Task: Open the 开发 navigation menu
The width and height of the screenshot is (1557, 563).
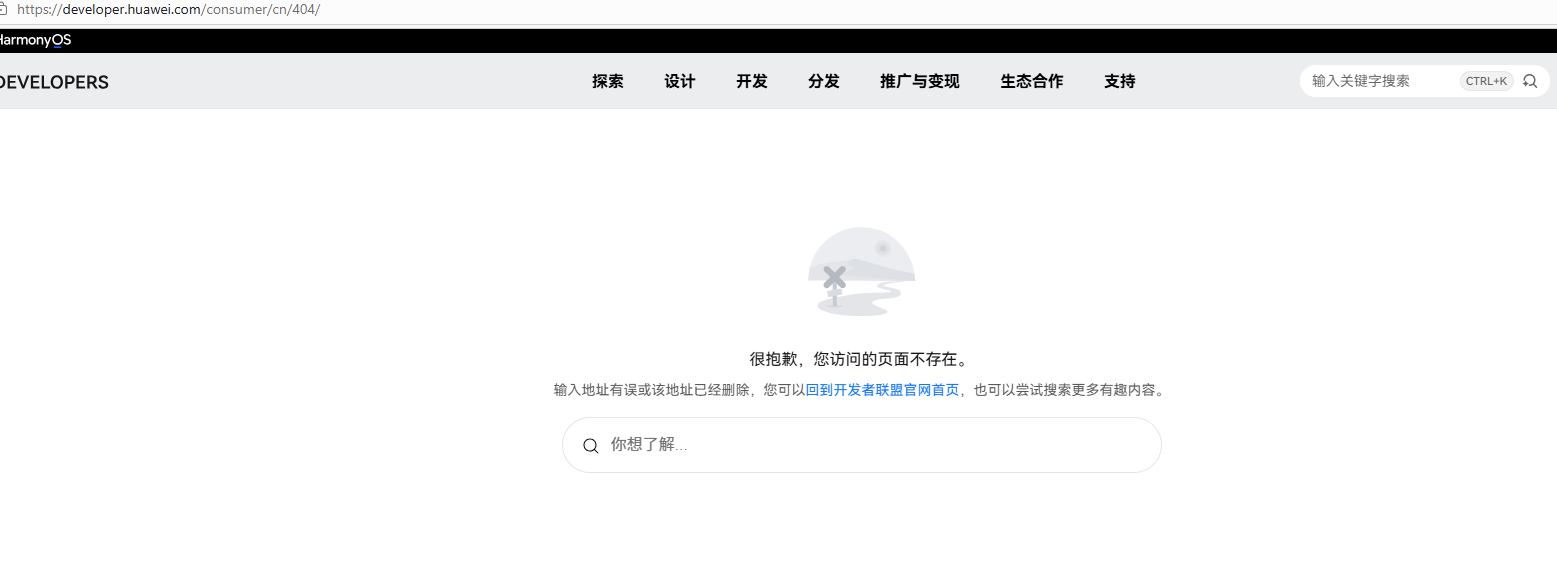Action: pyautogui.click(x=752, y=82)
